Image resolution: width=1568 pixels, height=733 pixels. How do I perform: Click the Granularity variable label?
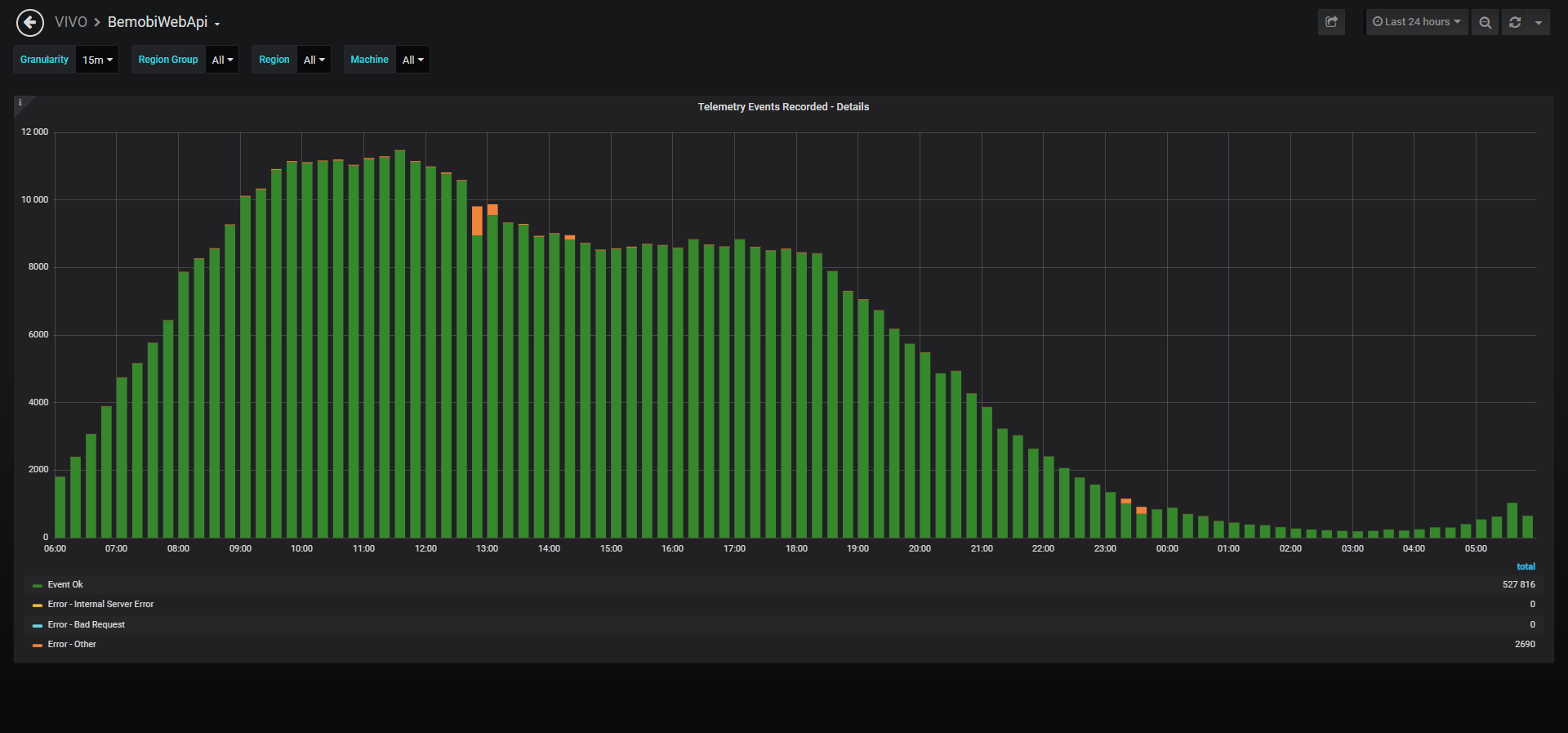(x=45, y=60)
